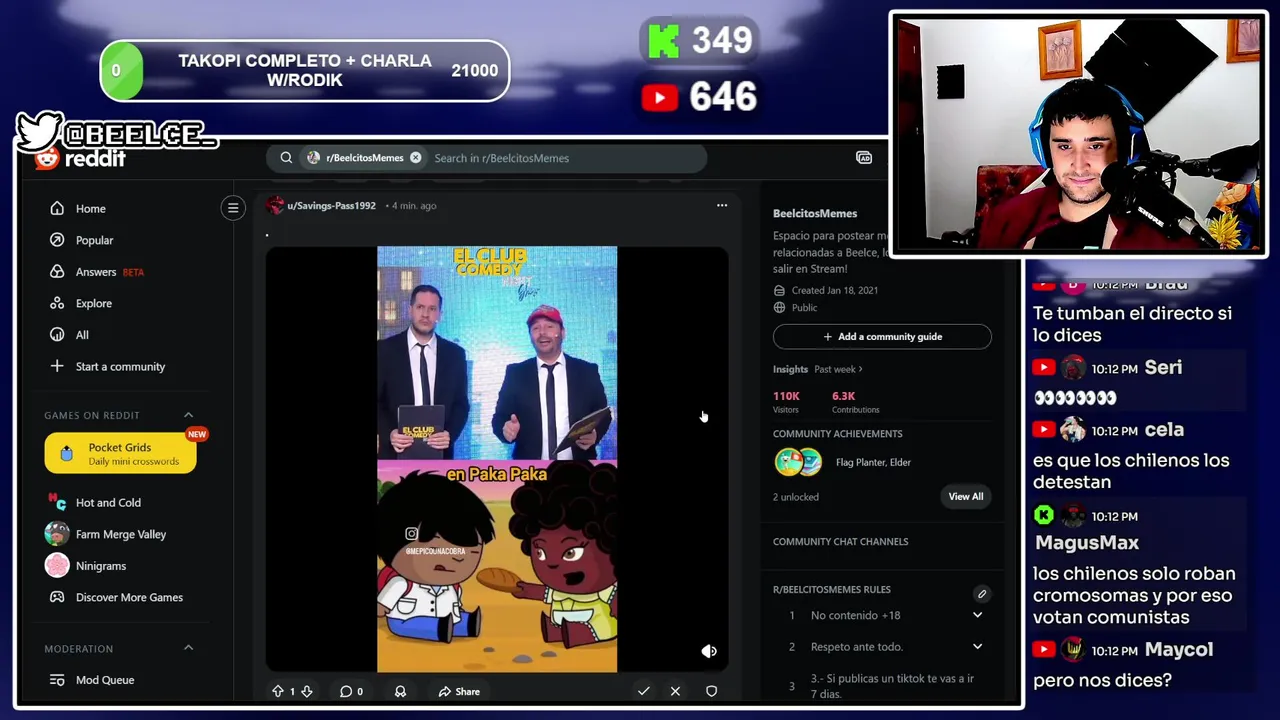Click the Savings-Pass1992 user avatar

coord(275,206)
